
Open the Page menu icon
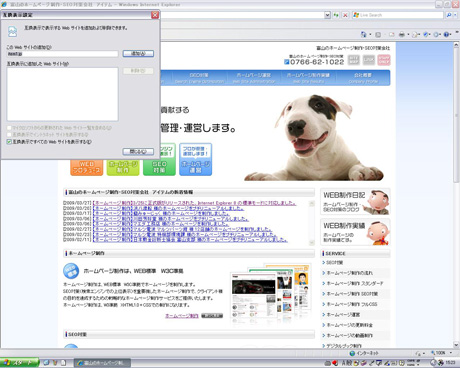415,34
